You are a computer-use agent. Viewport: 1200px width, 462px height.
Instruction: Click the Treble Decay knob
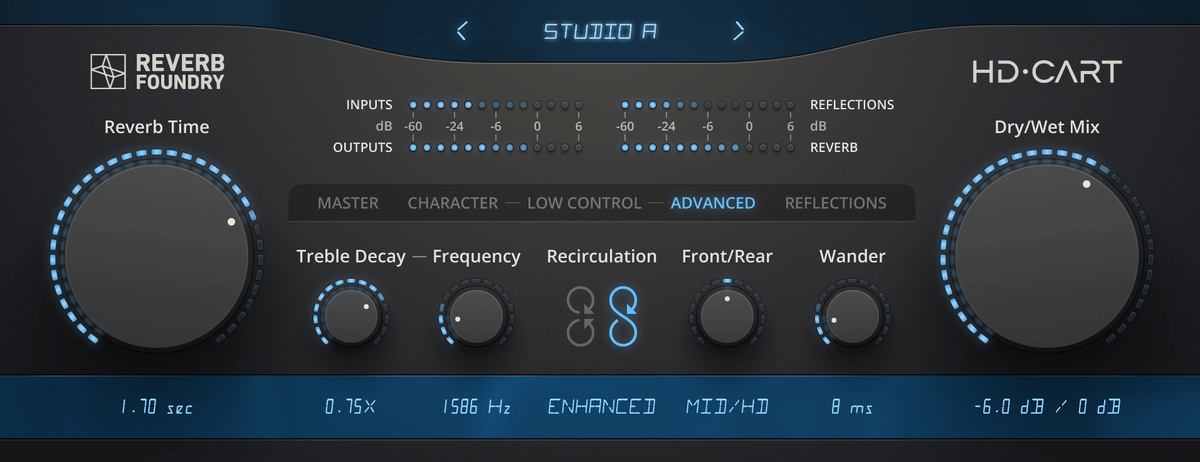[351, 316]
